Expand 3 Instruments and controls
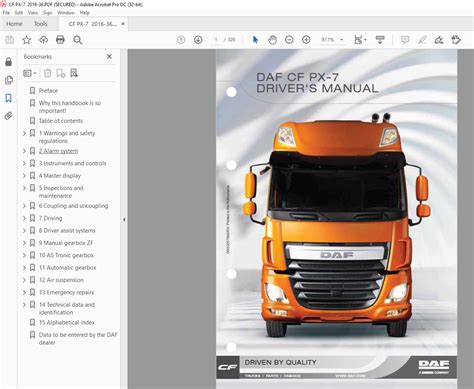 coord(24,163)
